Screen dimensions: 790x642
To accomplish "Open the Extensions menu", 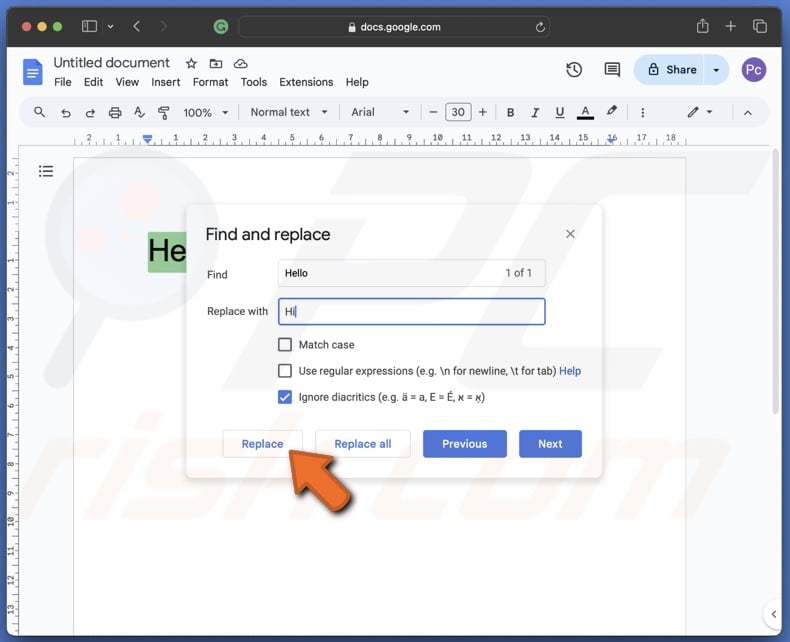I will (x=306, y=82).
